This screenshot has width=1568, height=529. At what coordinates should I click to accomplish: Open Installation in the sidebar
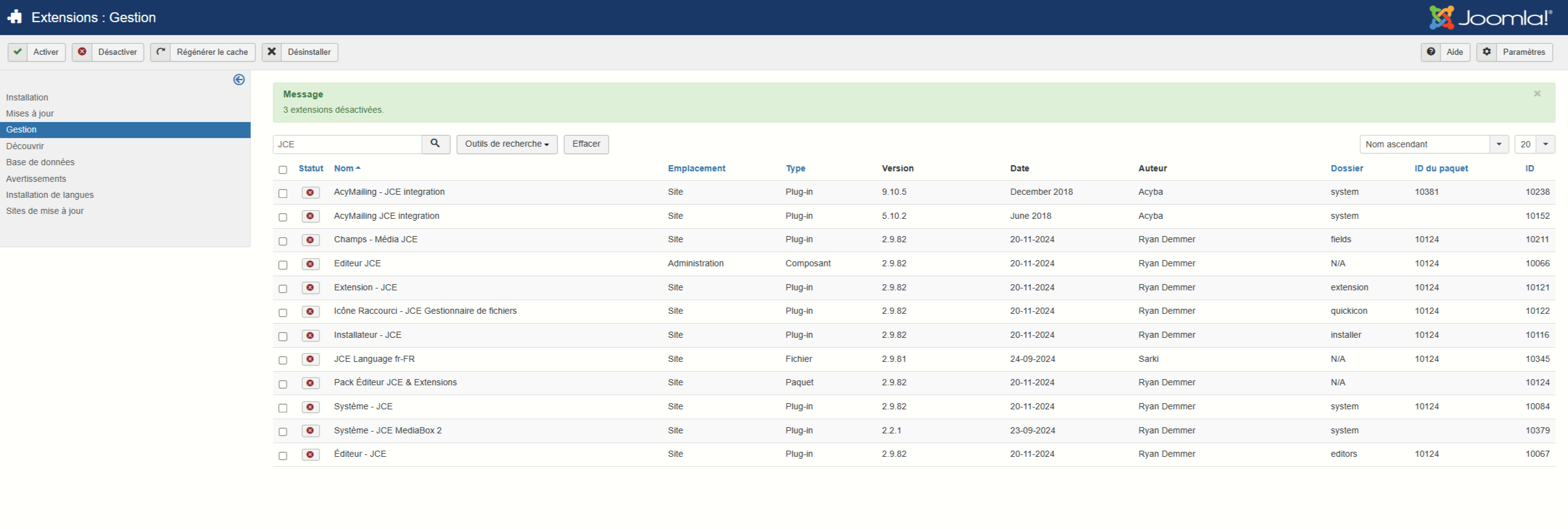27,97
